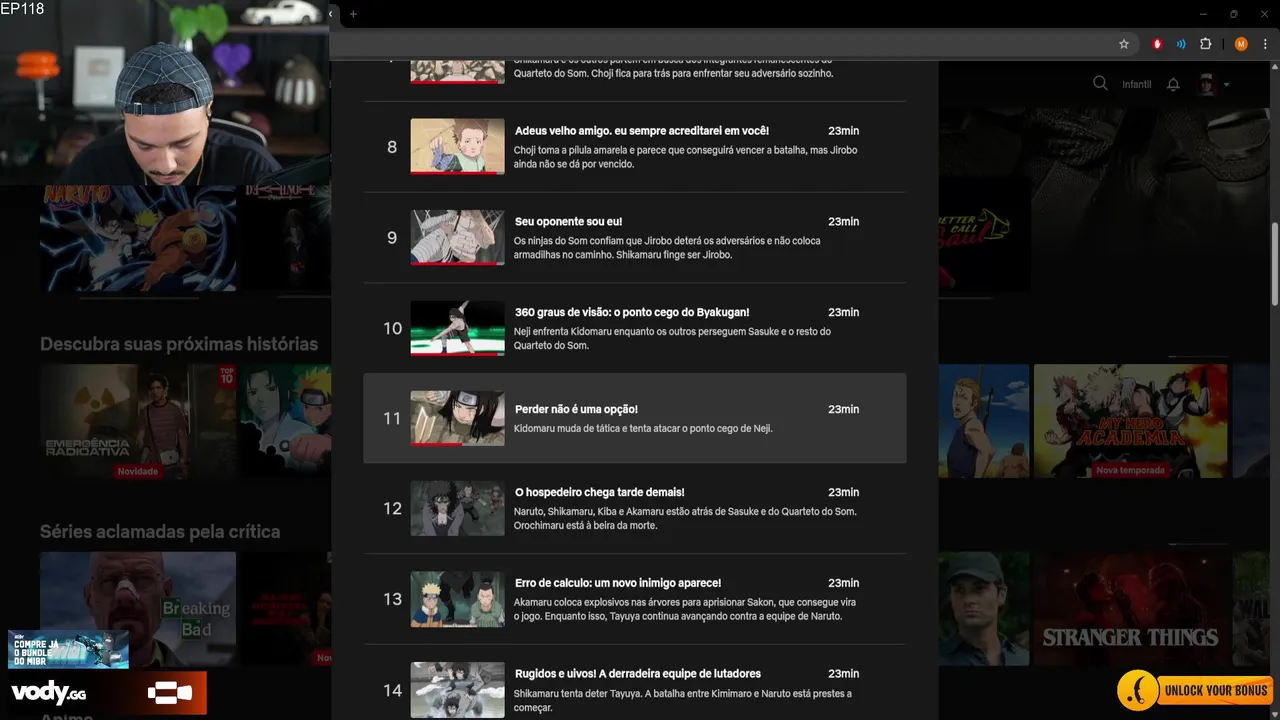Select title 'Perder não é uma opção!'

coord(576,410)
